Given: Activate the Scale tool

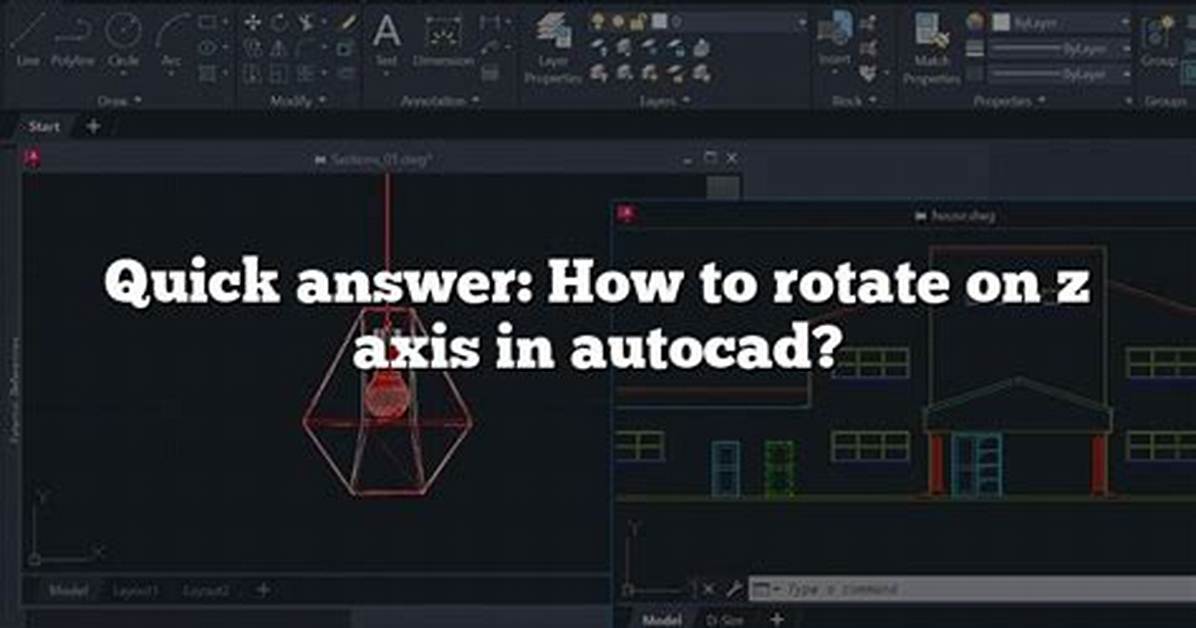Looking at the screenshot, I should click(x=279, y=74).
